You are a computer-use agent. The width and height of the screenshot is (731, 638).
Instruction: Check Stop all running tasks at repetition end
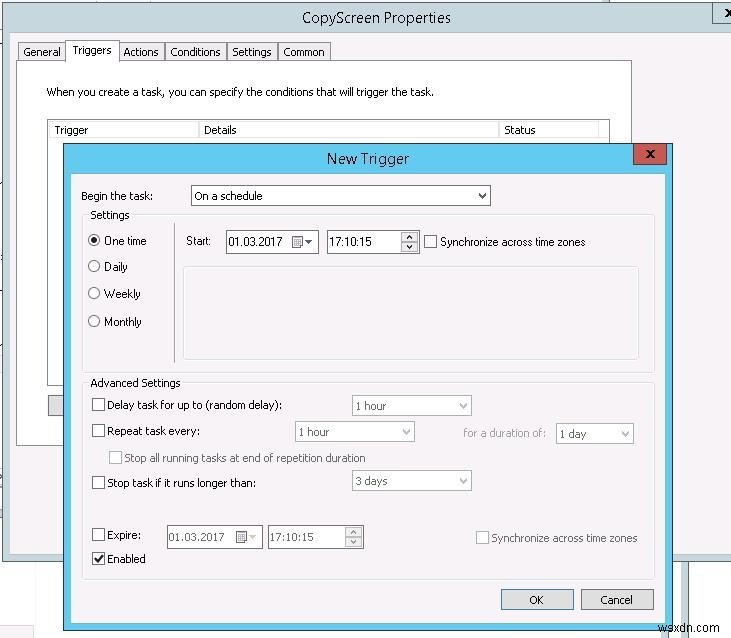click(x=115, y=457)
